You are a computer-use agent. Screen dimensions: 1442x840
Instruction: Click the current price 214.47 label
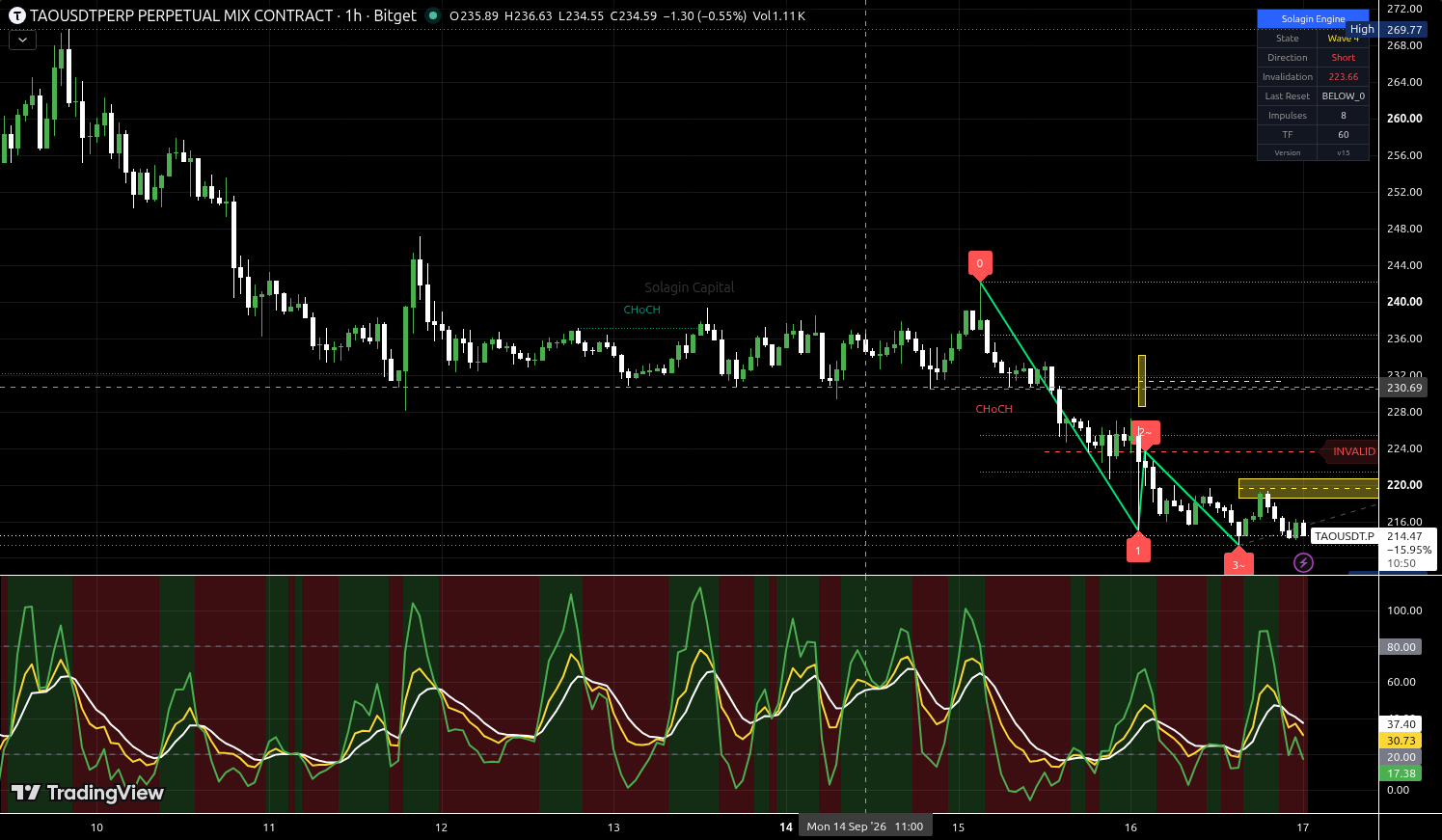[1404, 536]
